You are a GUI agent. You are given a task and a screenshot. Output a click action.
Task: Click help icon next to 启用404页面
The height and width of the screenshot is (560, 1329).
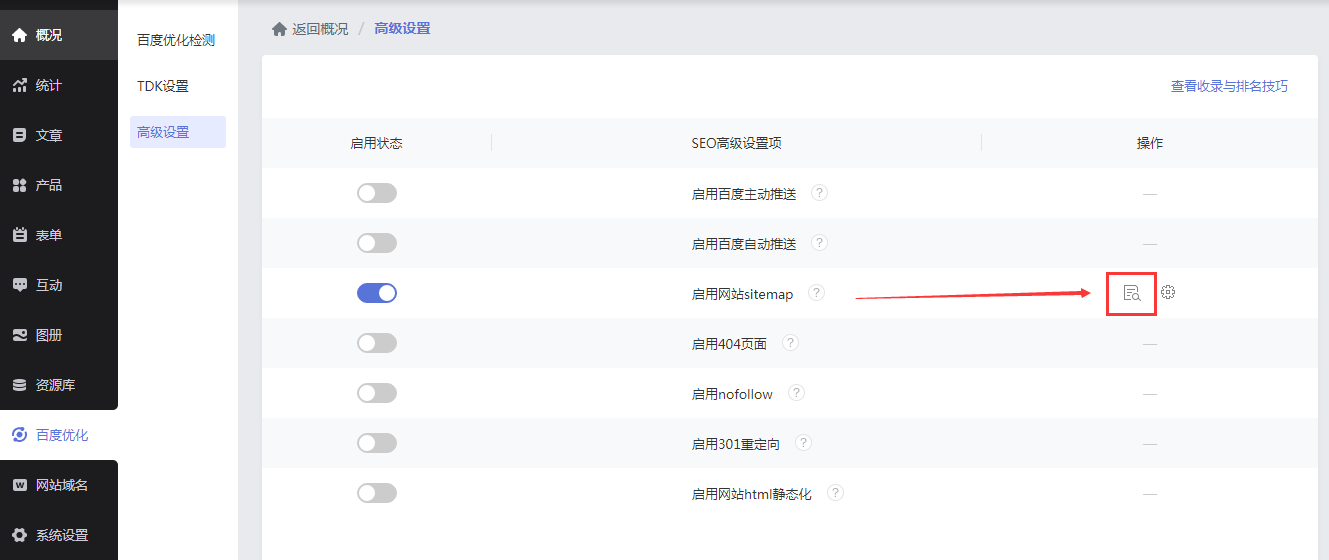click(790, 343)
